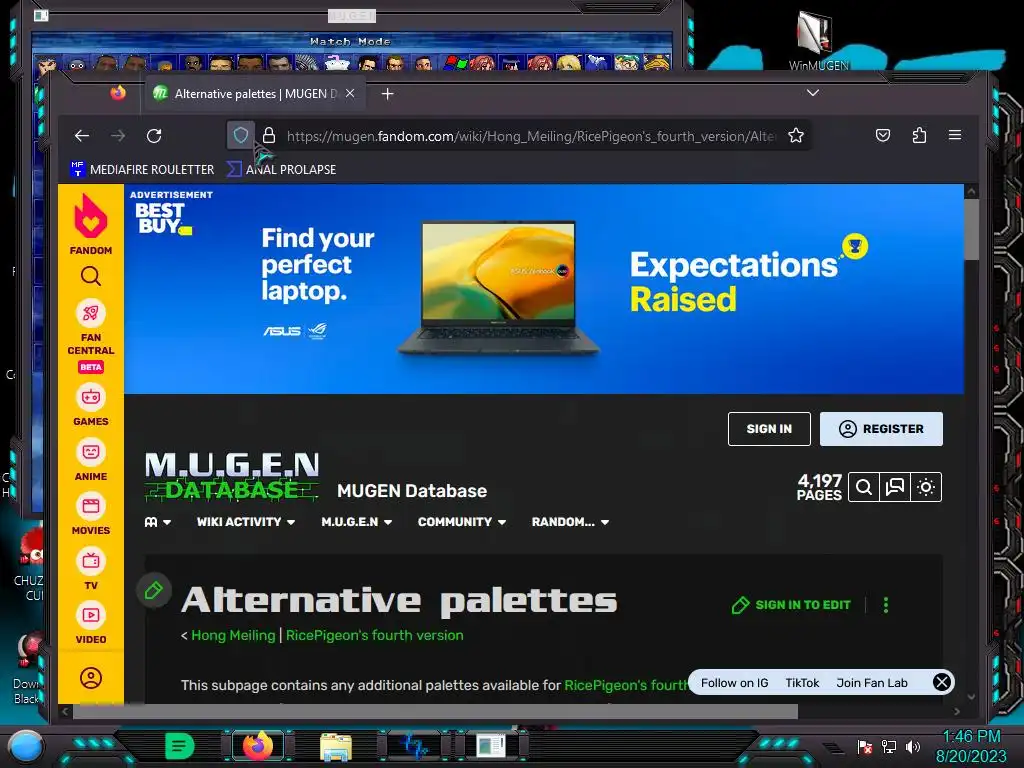Click SIGN IN TO EDIT
The height and width of the screenshot is (768, 1024).
click(791, 605)
